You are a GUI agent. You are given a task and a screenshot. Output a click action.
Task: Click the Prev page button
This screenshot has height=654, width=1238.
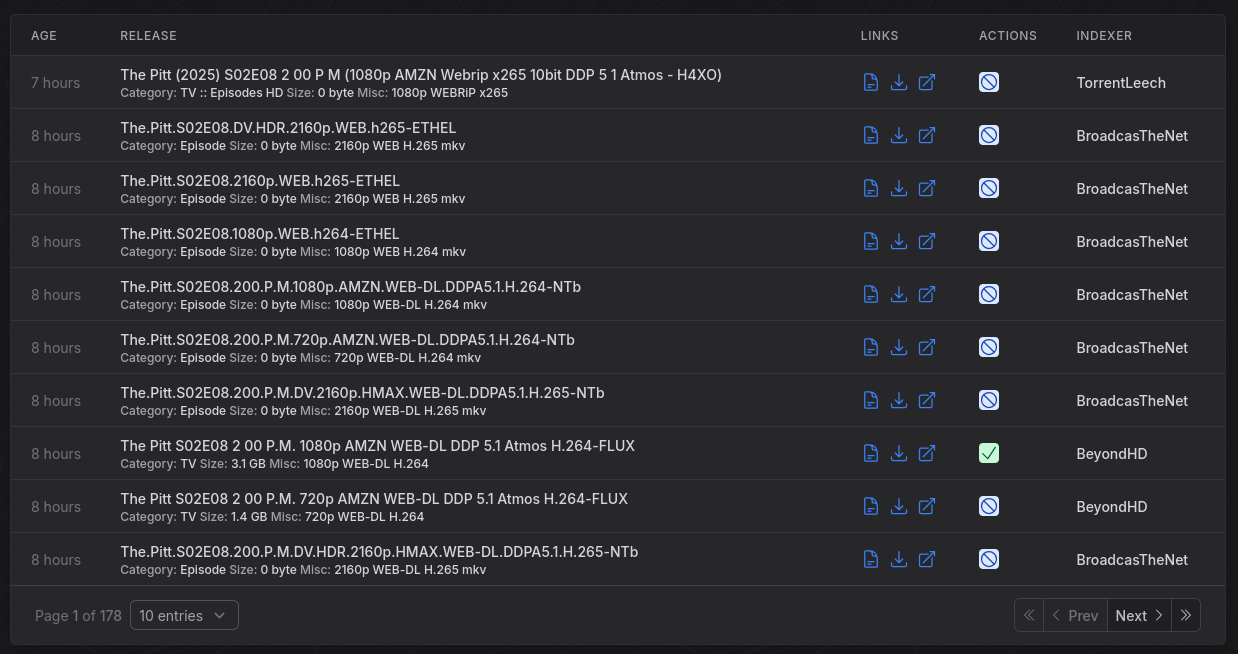[1075, 616]
